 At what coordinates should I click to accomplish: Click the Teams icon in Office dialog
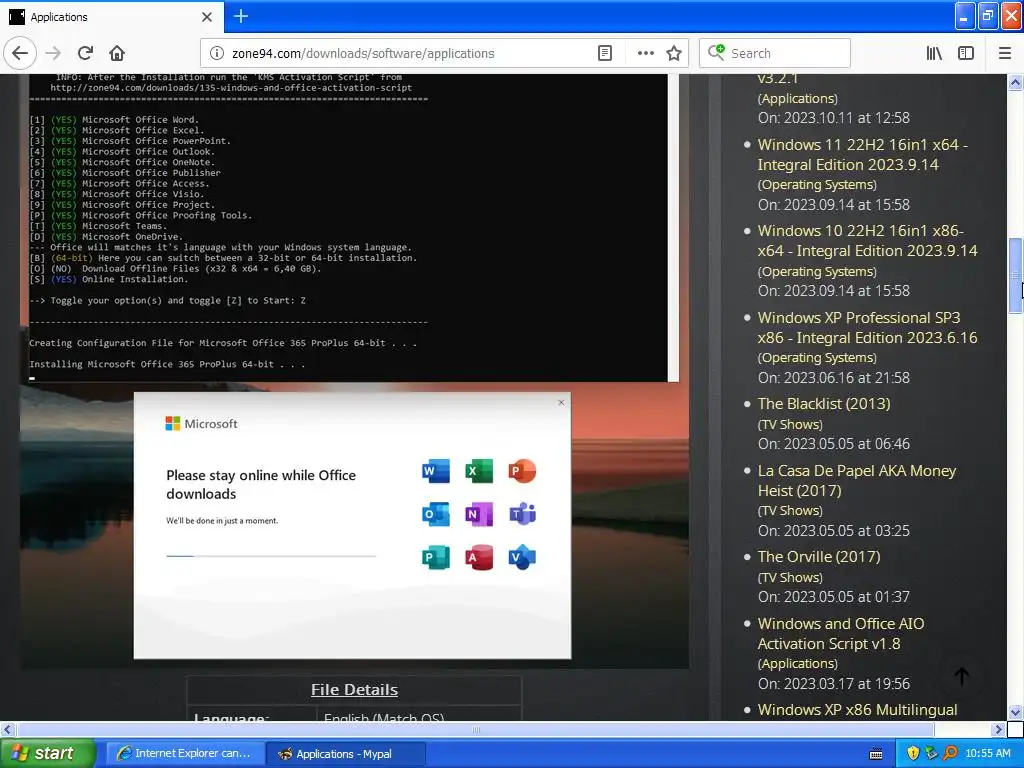click(x=522, y=514)
